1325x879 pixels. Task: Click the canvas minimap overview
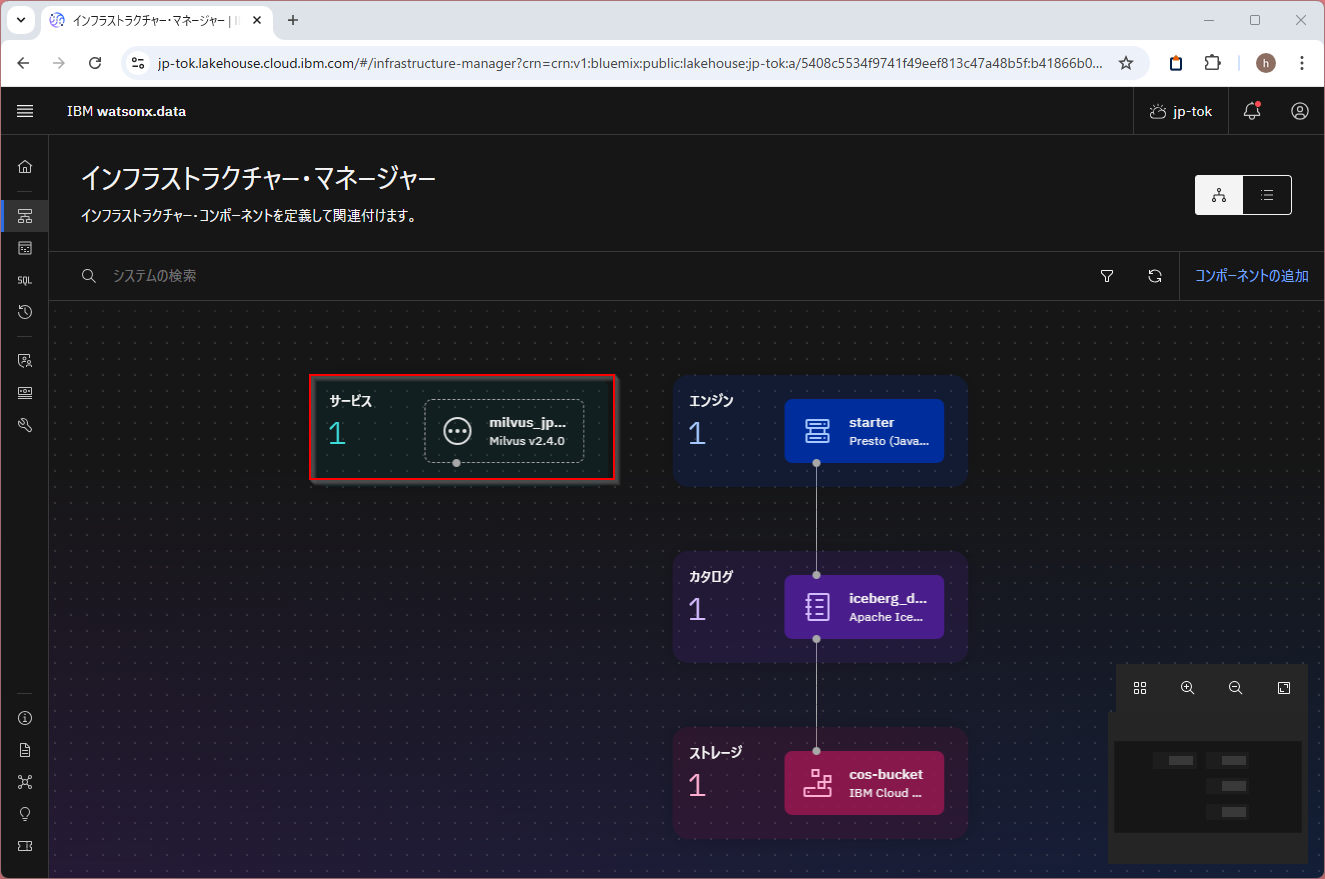(x=1208, y=787)
